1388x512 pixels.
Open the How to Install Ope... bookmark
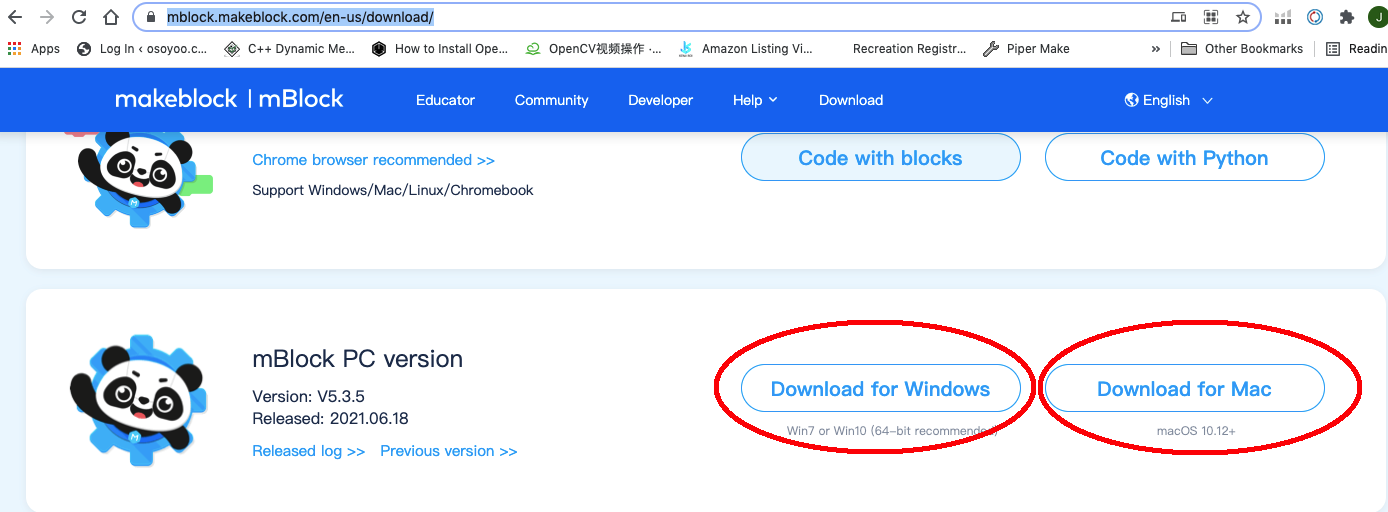pos(440,48)
